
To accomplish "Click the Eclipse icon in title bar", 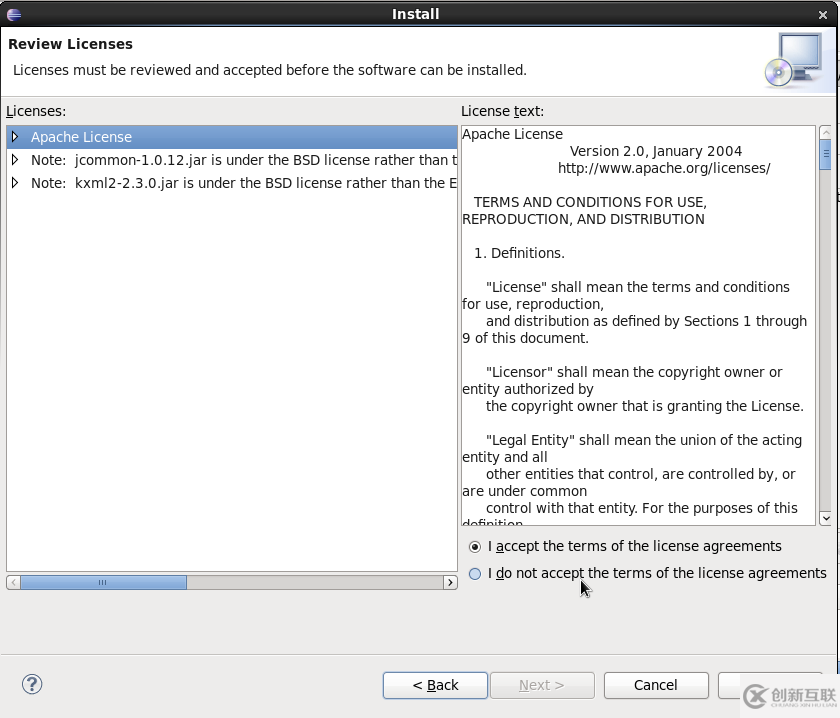I will click(14, 14).
